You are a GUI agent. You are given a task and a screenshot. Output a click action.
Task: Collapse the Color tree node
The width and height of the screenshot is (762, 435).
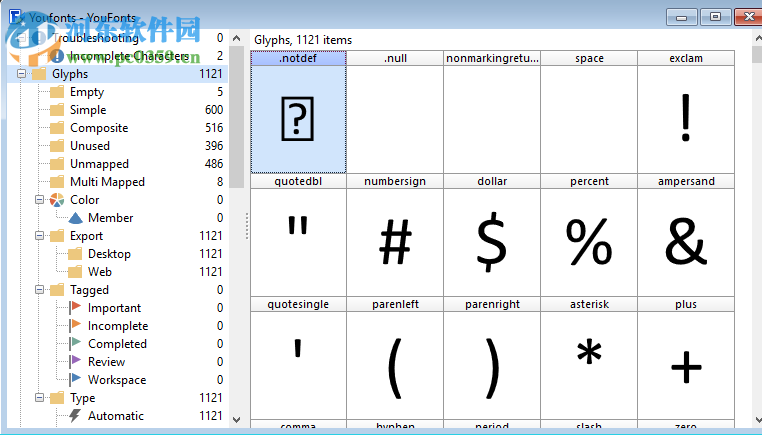point(39,200)
